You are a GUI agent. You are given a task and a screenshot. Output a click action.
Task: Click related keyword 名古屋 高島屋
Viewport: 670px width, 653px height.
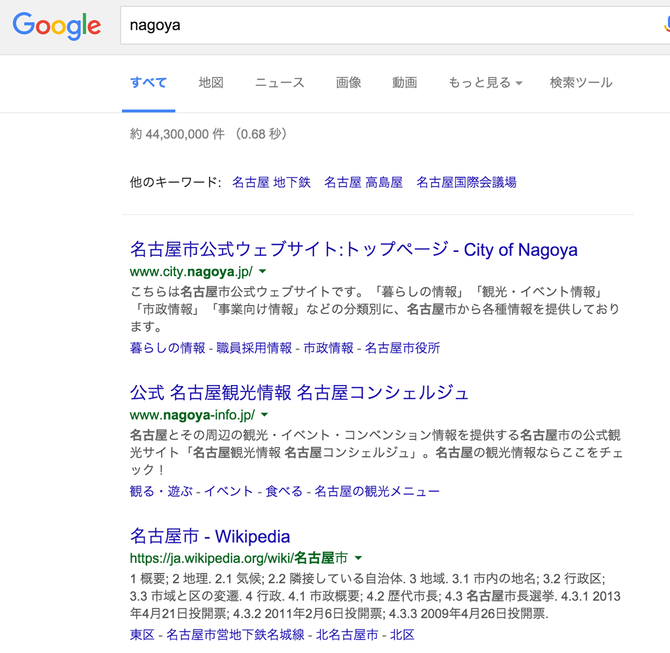[x=363, y=183]
